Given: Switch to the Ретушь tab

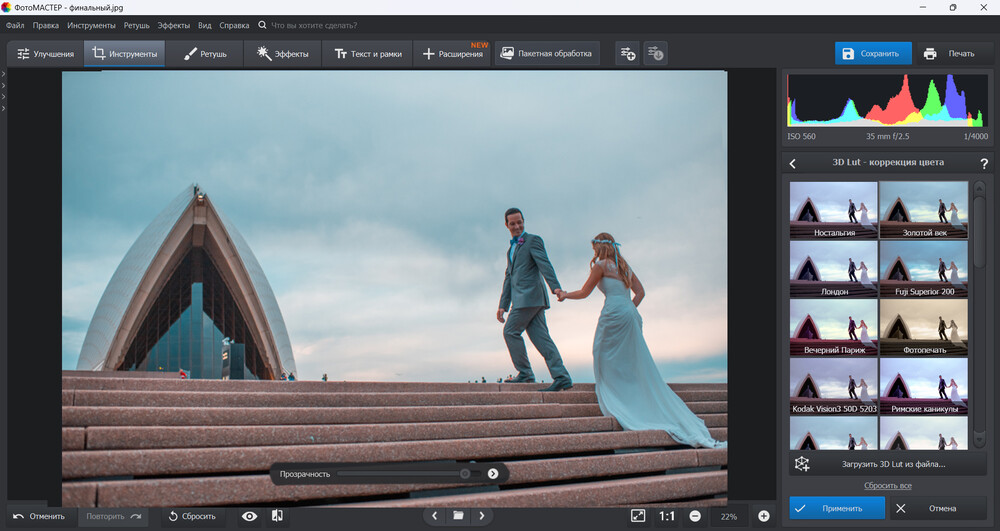Looking at the screenshot, I should point(205,53).
